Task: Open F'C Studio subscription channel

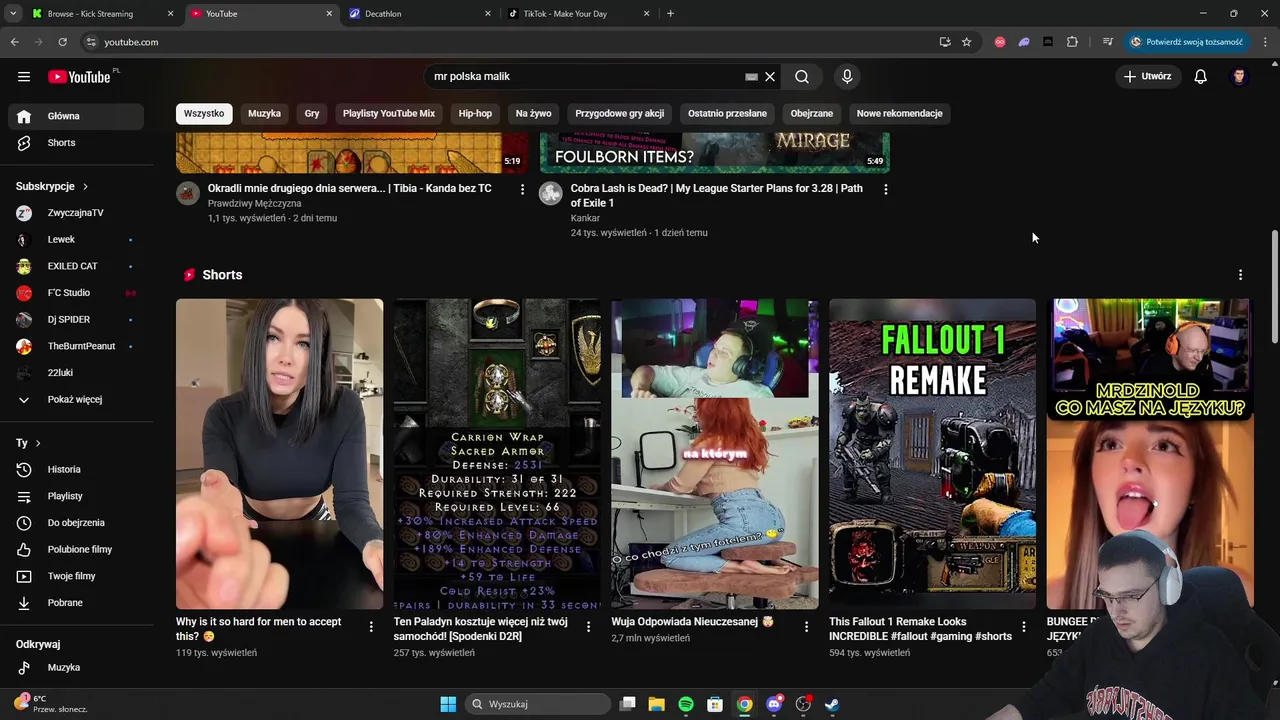Action: pos(76,293)
